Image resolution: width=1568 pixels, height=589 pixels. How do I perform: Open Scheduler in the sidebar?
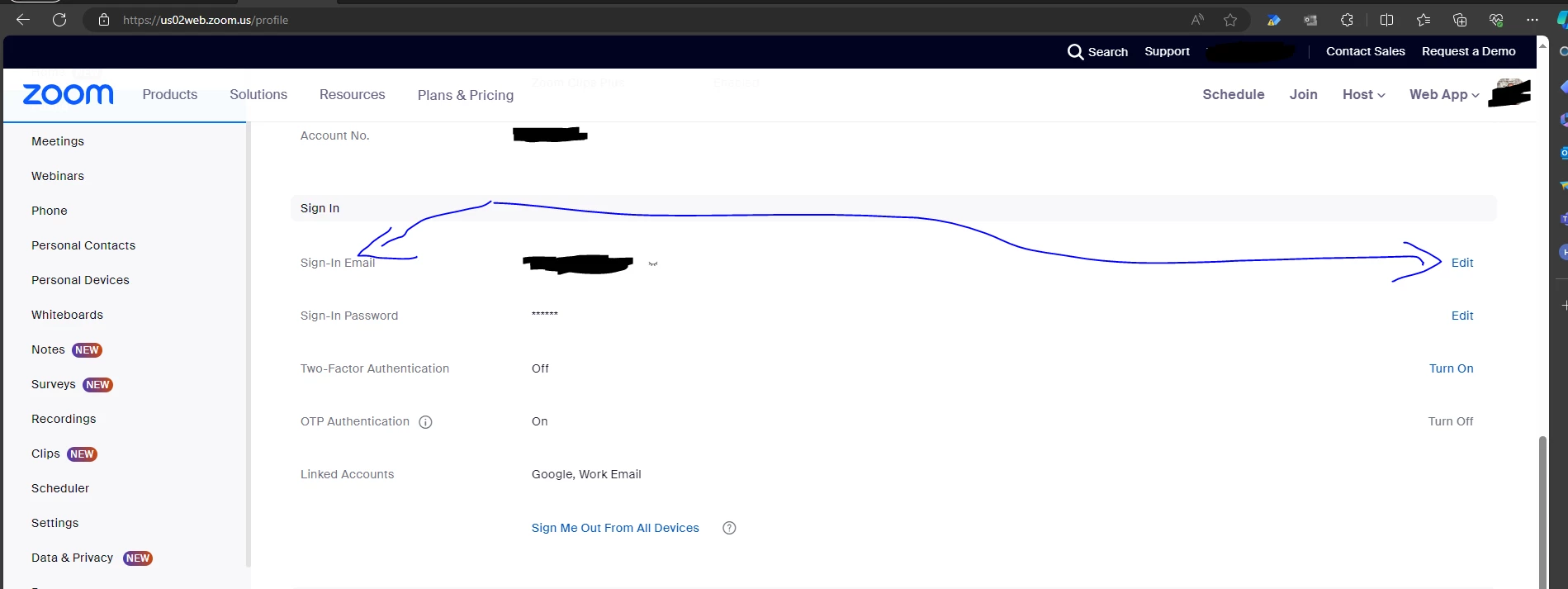point(60,488)
